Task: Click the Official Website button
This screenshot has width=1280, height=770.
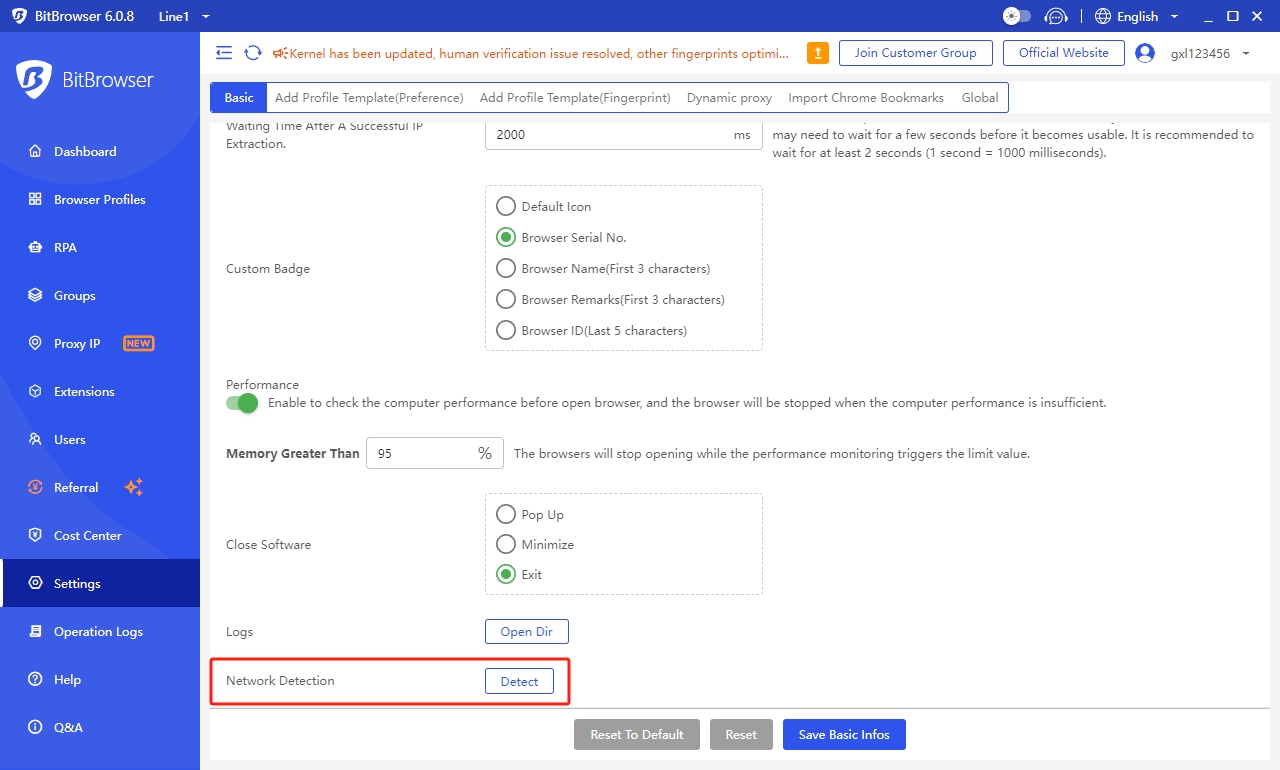Action: 1064,53
